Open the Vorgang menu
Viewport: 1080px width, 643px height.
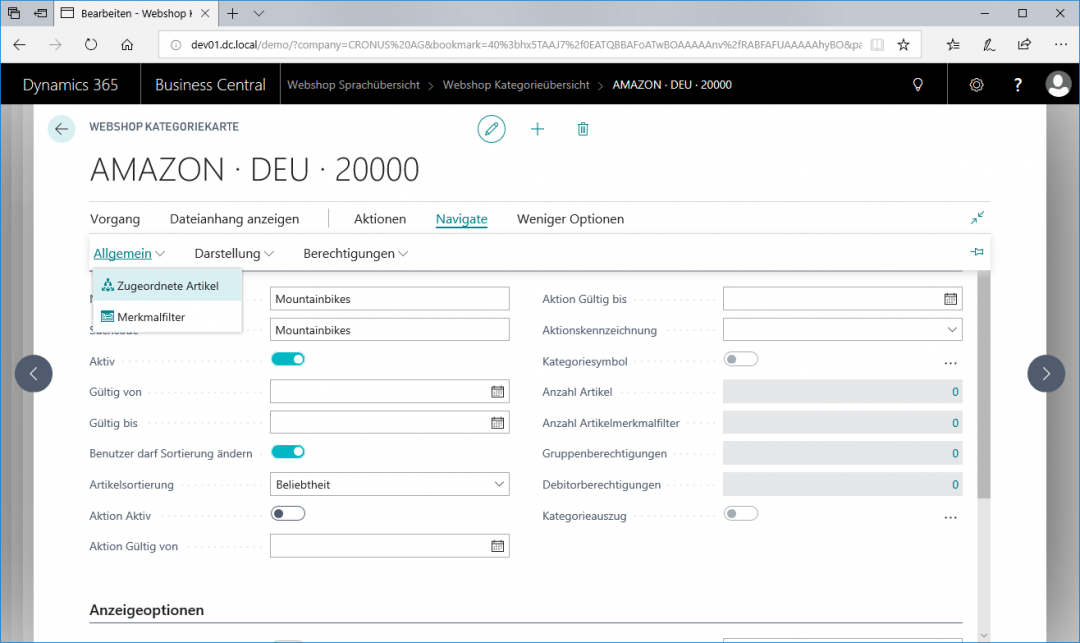[x=114, y=219]
